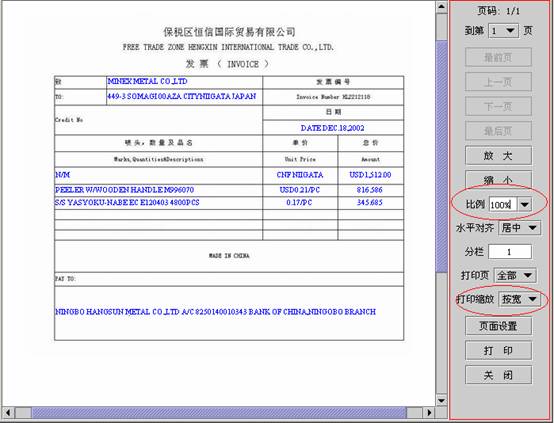554x423 pixels.
Task: Click the 分栏 columns input field
Action: click(509, 252)
